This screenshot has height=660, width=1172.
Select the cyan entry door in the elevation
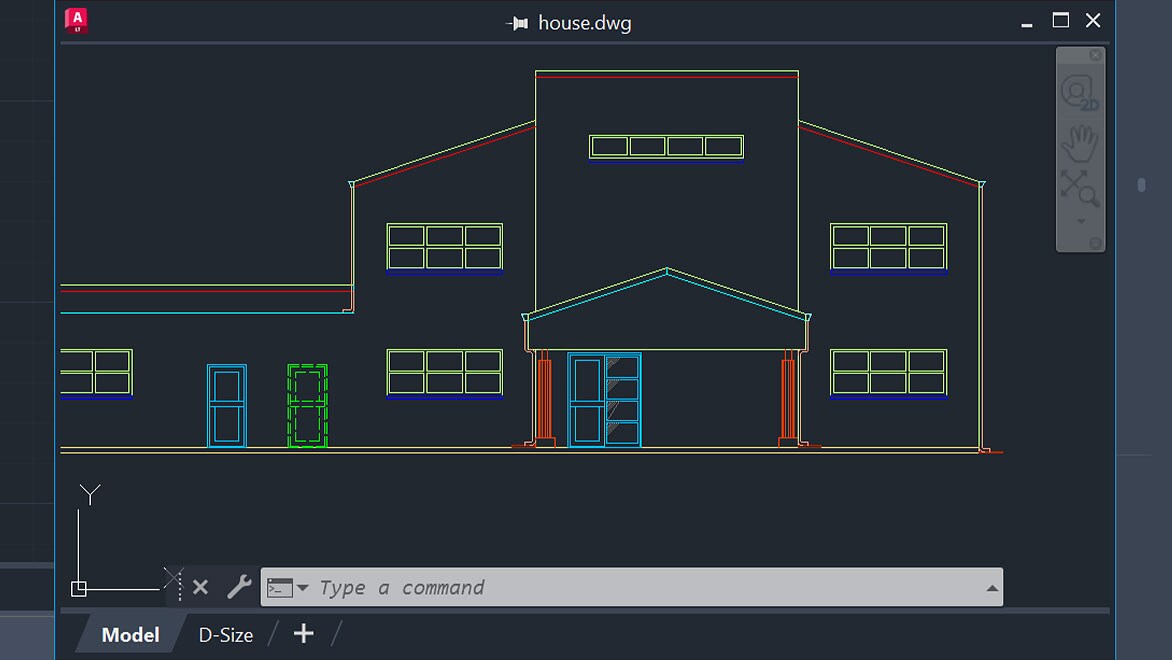tap(604, 398)
